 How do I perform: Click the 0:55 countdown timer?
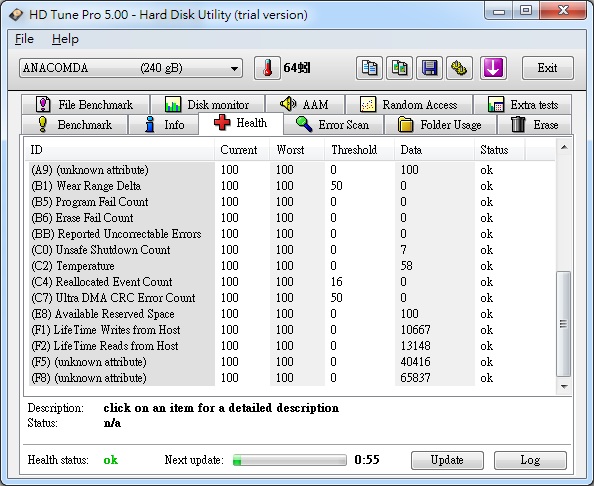(x=367, y=460)
